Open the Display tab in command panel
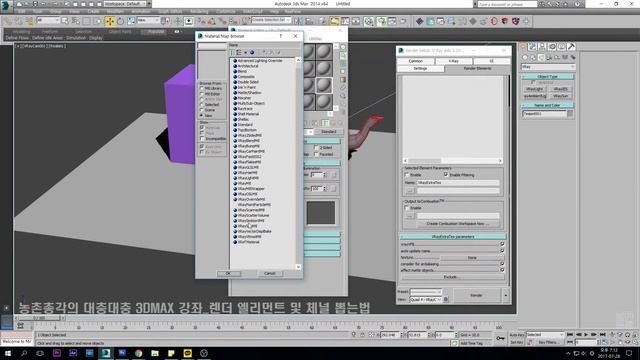 pos(562,47)
